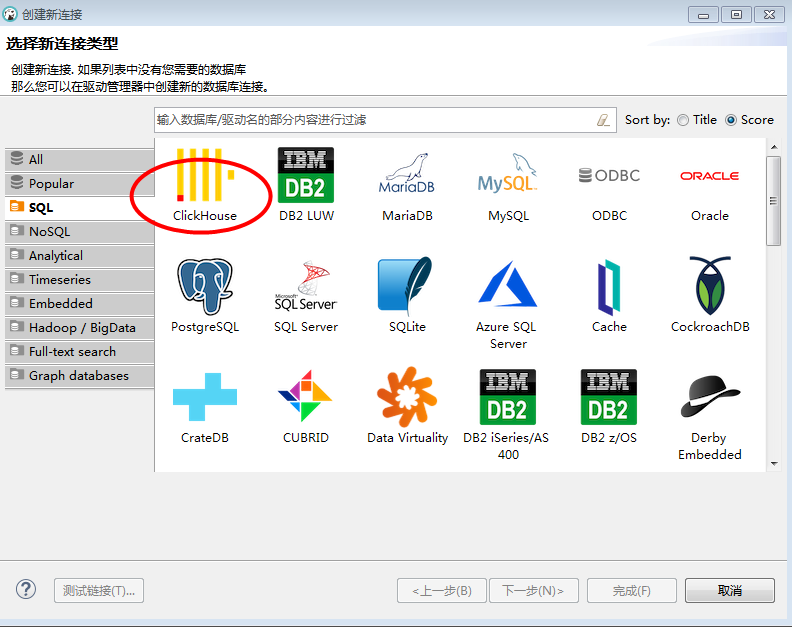Image resolution: width=792 pixels, height=627 pixels.
Task: Click the 完成(F) finish button
Action: (x=631, y=590)
